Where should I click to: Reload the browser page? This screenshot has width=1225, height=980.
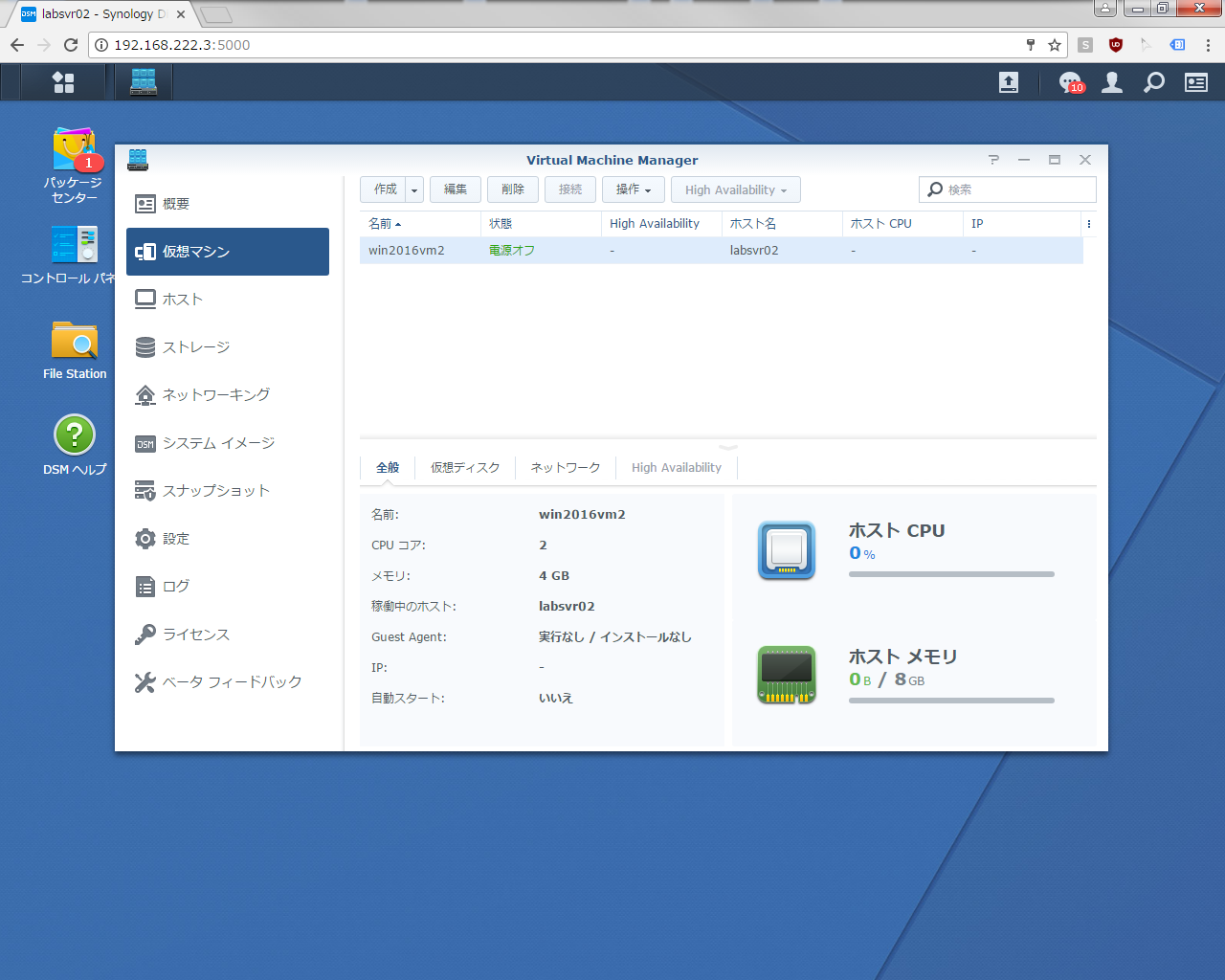(71, 45)
